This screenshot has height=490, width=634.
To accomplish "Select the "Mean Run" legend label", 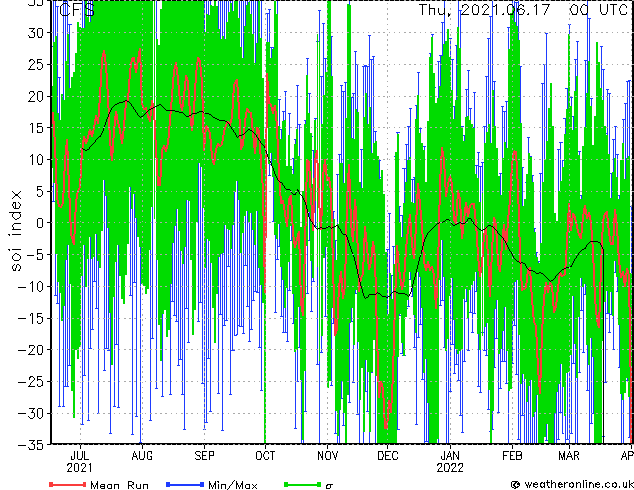I will (119, 485).
